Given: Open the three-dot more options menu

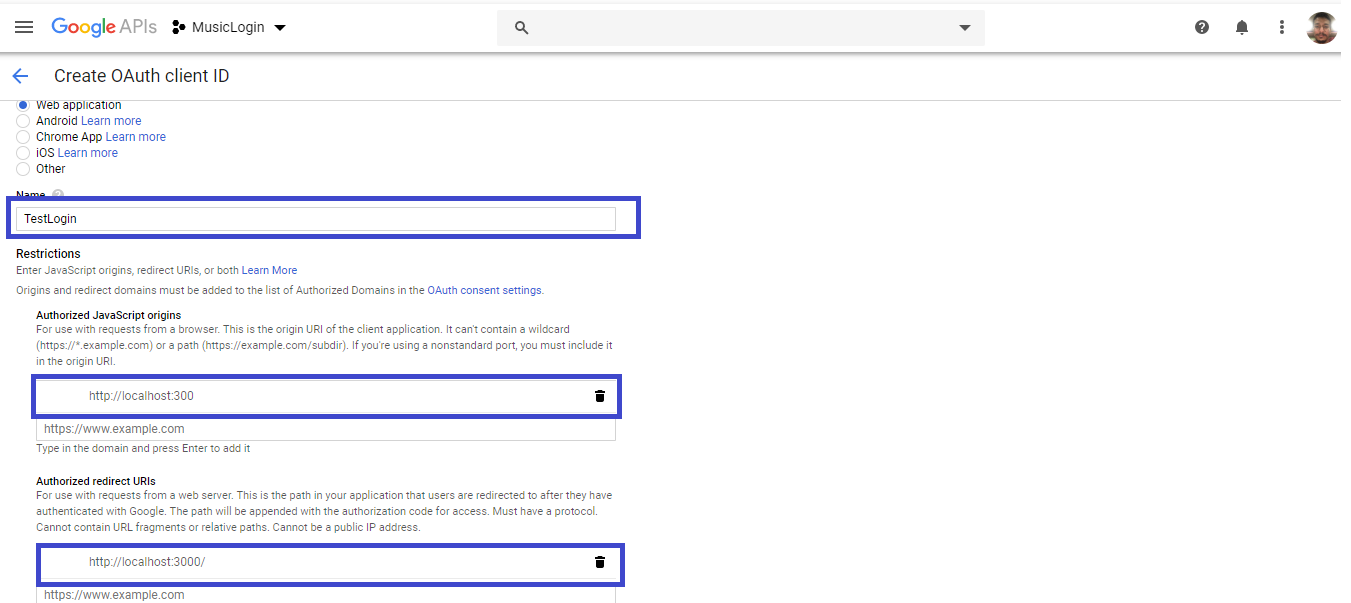Looking at the screenshot, I should click(1282, 27).
